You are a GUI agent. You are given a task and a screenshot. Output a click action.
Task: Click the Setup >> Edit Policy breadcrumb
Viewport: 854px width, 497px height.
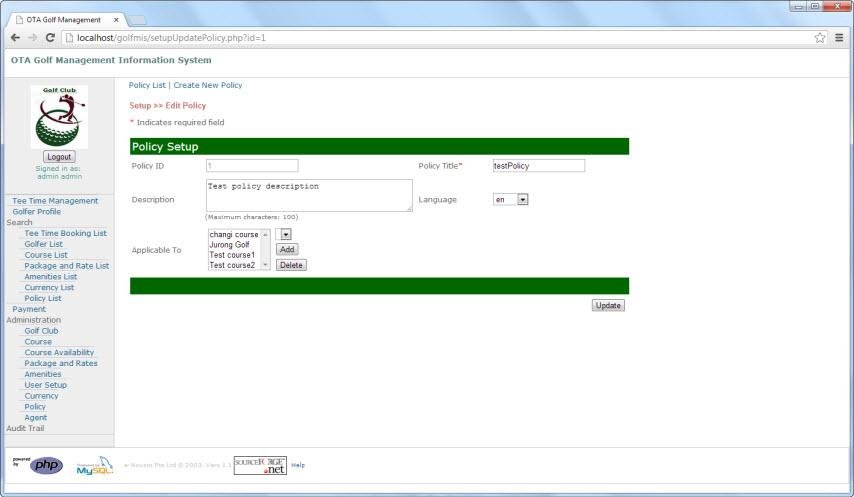point(168,106)
